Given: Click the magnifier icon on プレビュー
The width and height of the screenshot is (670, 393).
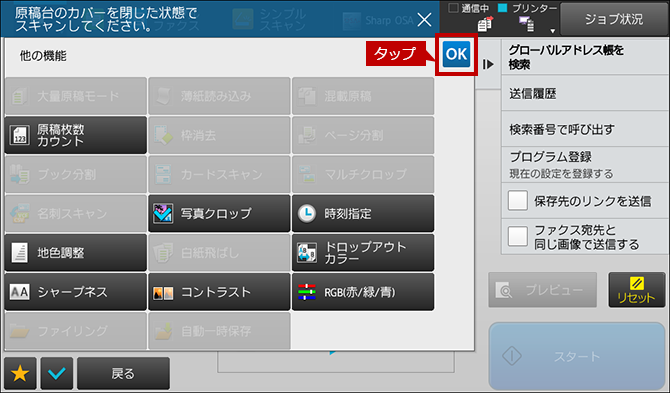Looking at the screenshot, I should click(504, 290).
